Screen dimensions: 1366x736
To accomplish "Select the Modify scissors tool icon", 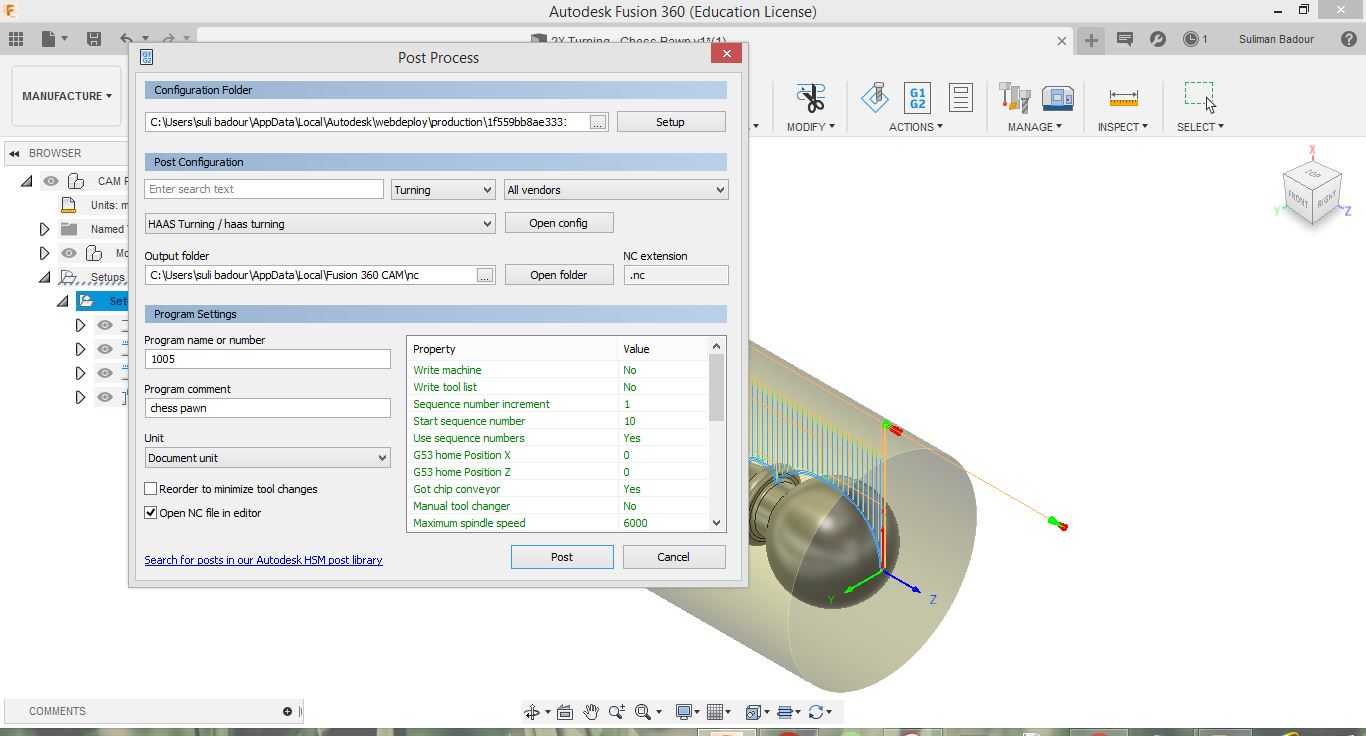I will click(x=811, y=97).
